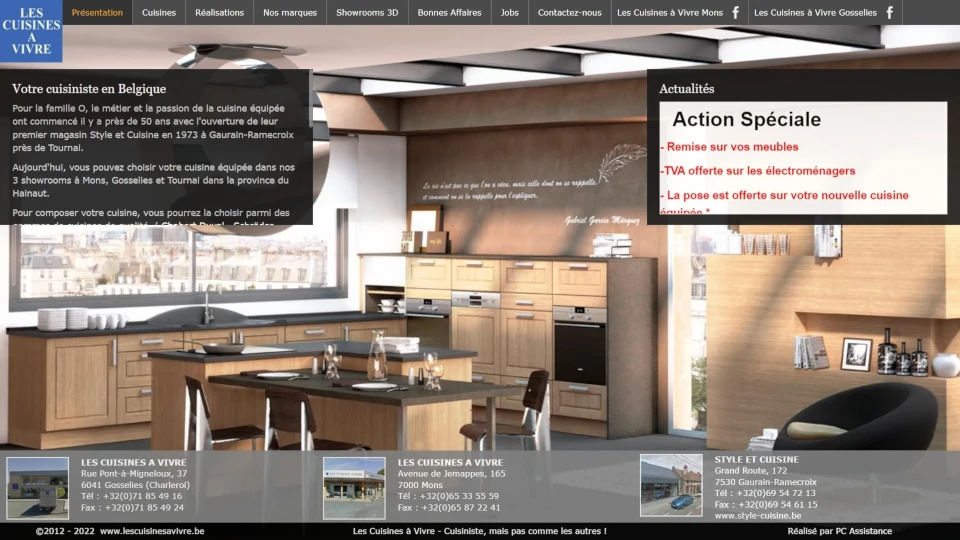
Task: Click 'TVA offerte sur les électroménagers' line
Action: 759,171
